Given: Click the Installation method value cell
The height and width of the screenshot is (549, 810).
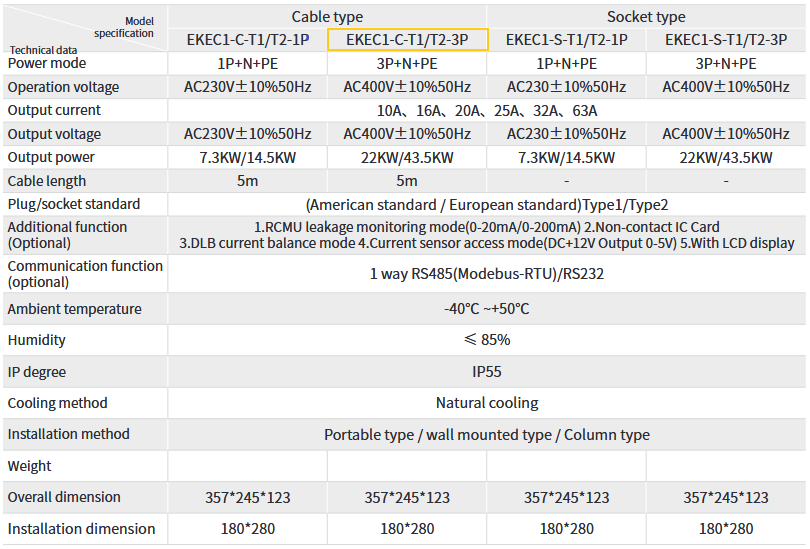Looking at the screenshot, I should pyautogui.click(x=487, y=435).
